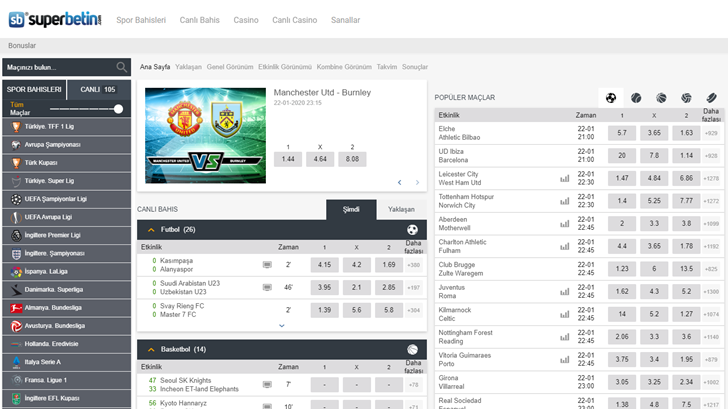728x409 pixels.
Task: Open stats icon for Vitoria Guimaraes match
Action: pos(565,359)
